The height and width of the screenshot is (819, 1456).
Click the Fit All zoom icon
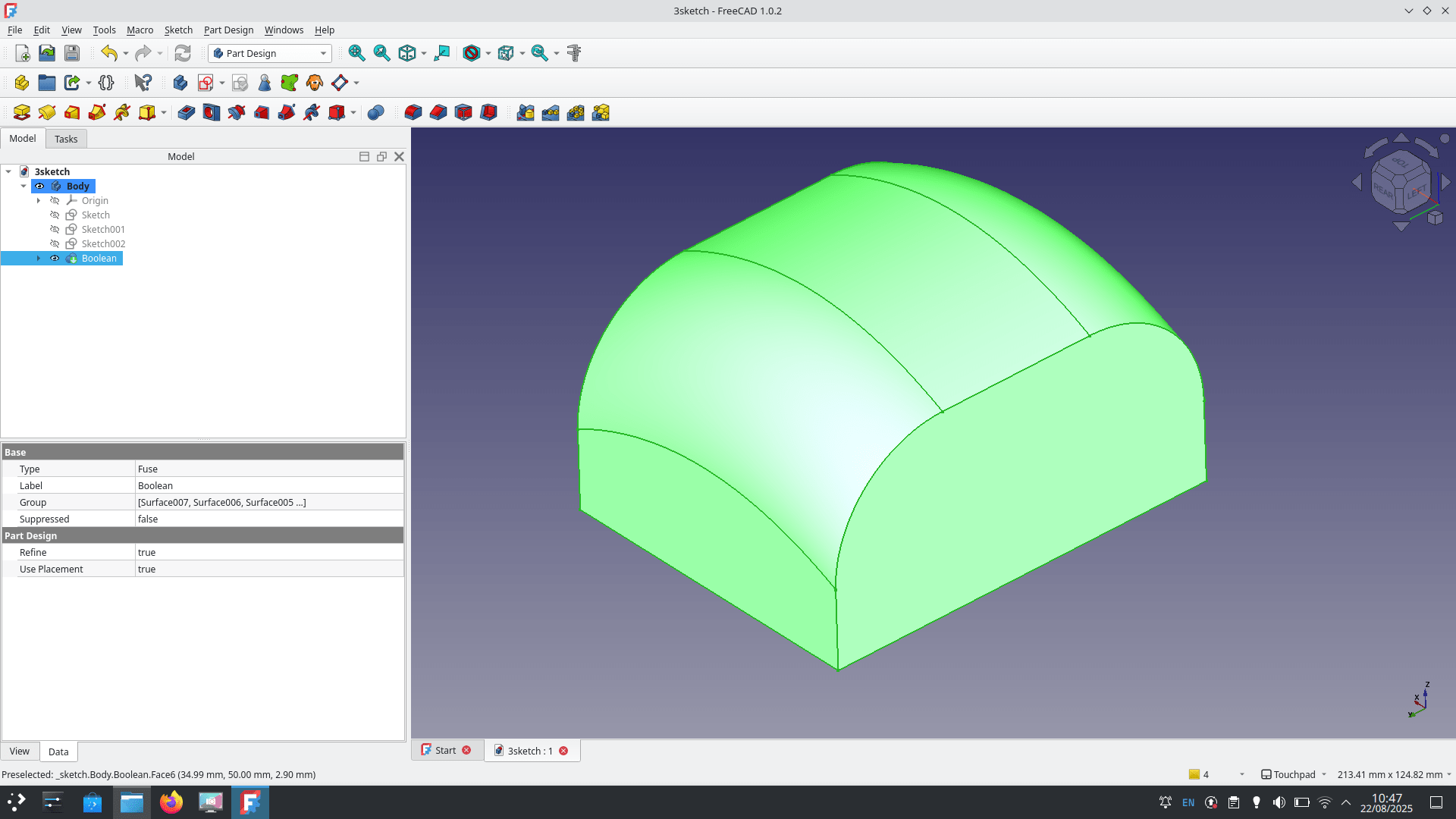[x=356, y=53]
